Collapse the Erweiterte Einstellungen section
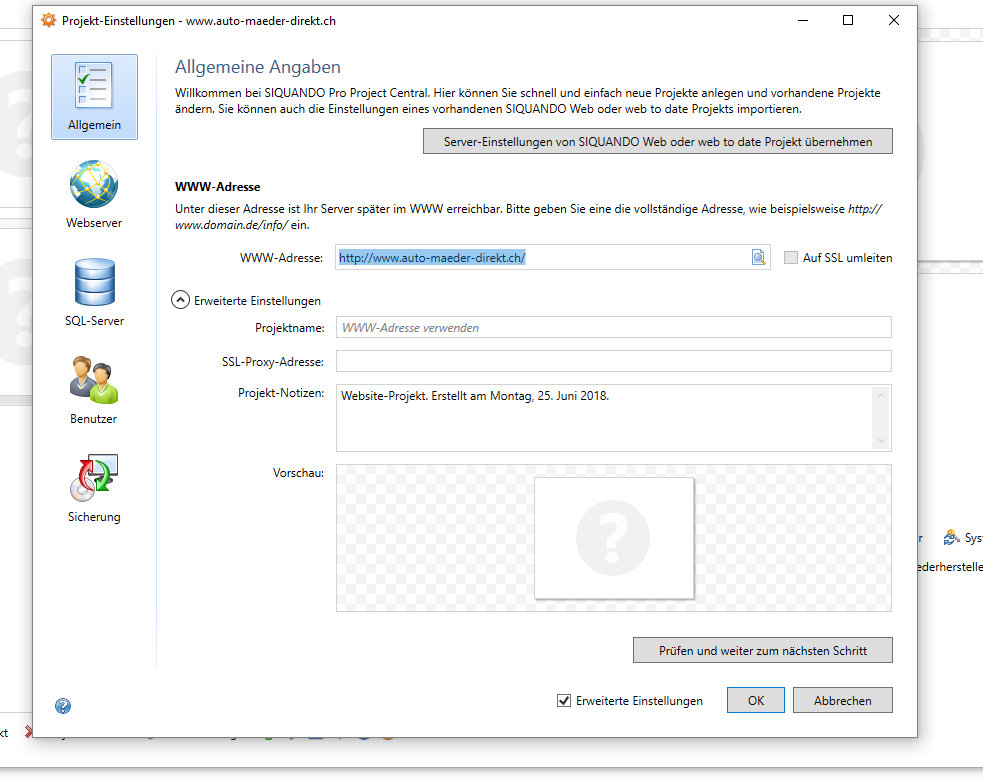This screenshot has width=983, height=780. [x=180, y=299]
